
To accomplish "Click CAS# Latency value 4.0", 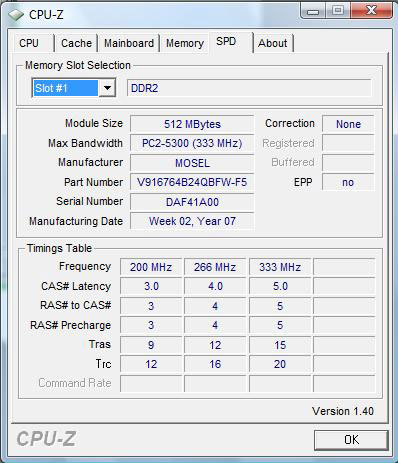I will (215, 286).
